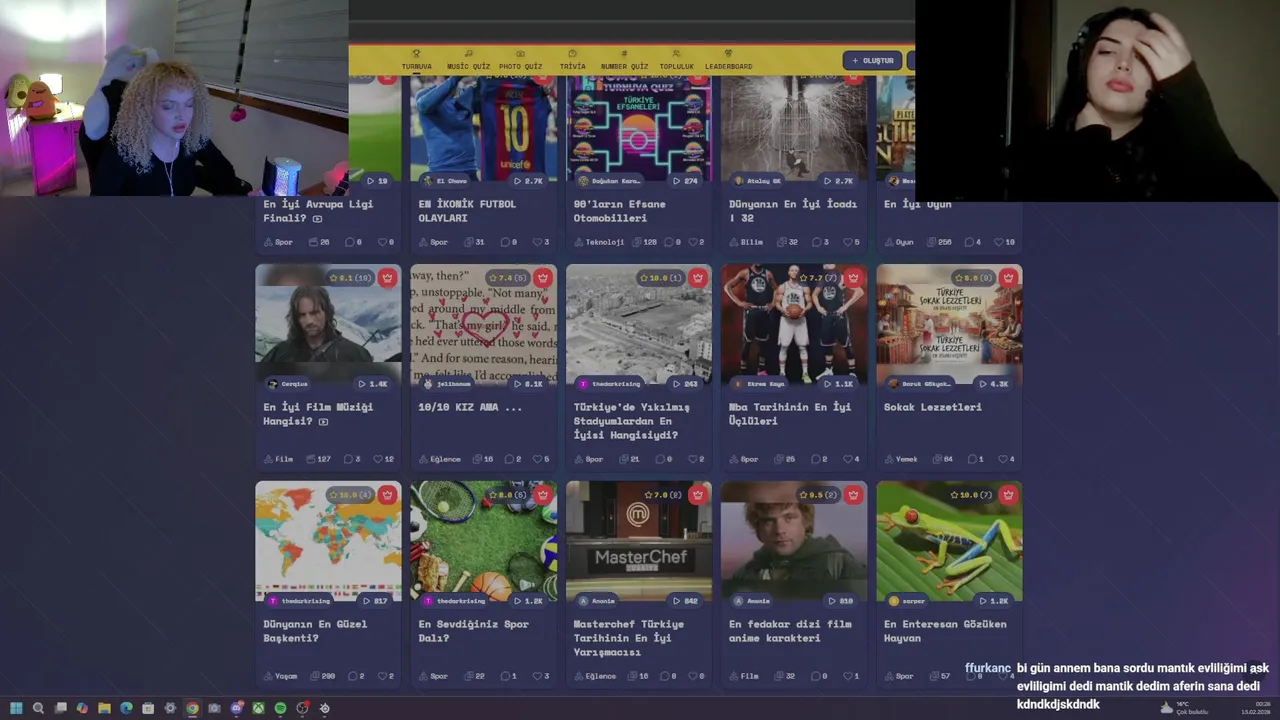Image resolution: width=1280 pixels, height=720 pixels.
Task: Switch to Google Chrome in taskbar
Action: [192, 708]
